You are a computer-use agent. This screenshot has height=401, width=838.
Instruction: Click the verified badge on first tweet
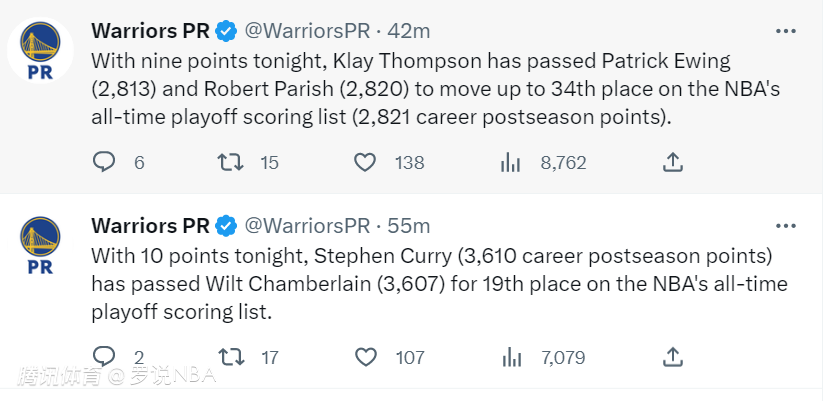226,32
